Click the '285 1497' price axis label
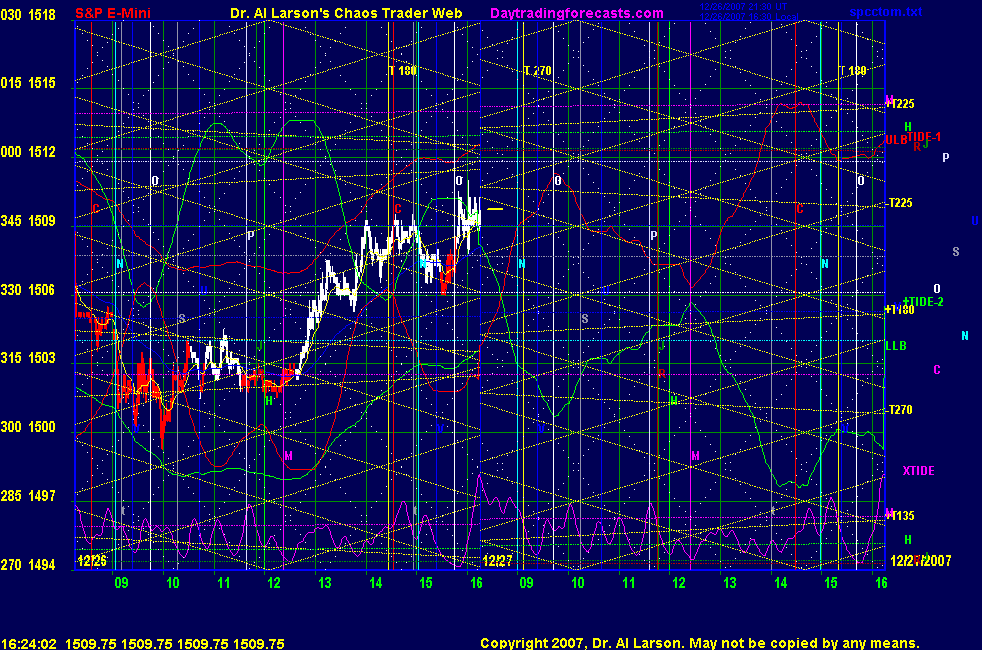 pos(28,495)
